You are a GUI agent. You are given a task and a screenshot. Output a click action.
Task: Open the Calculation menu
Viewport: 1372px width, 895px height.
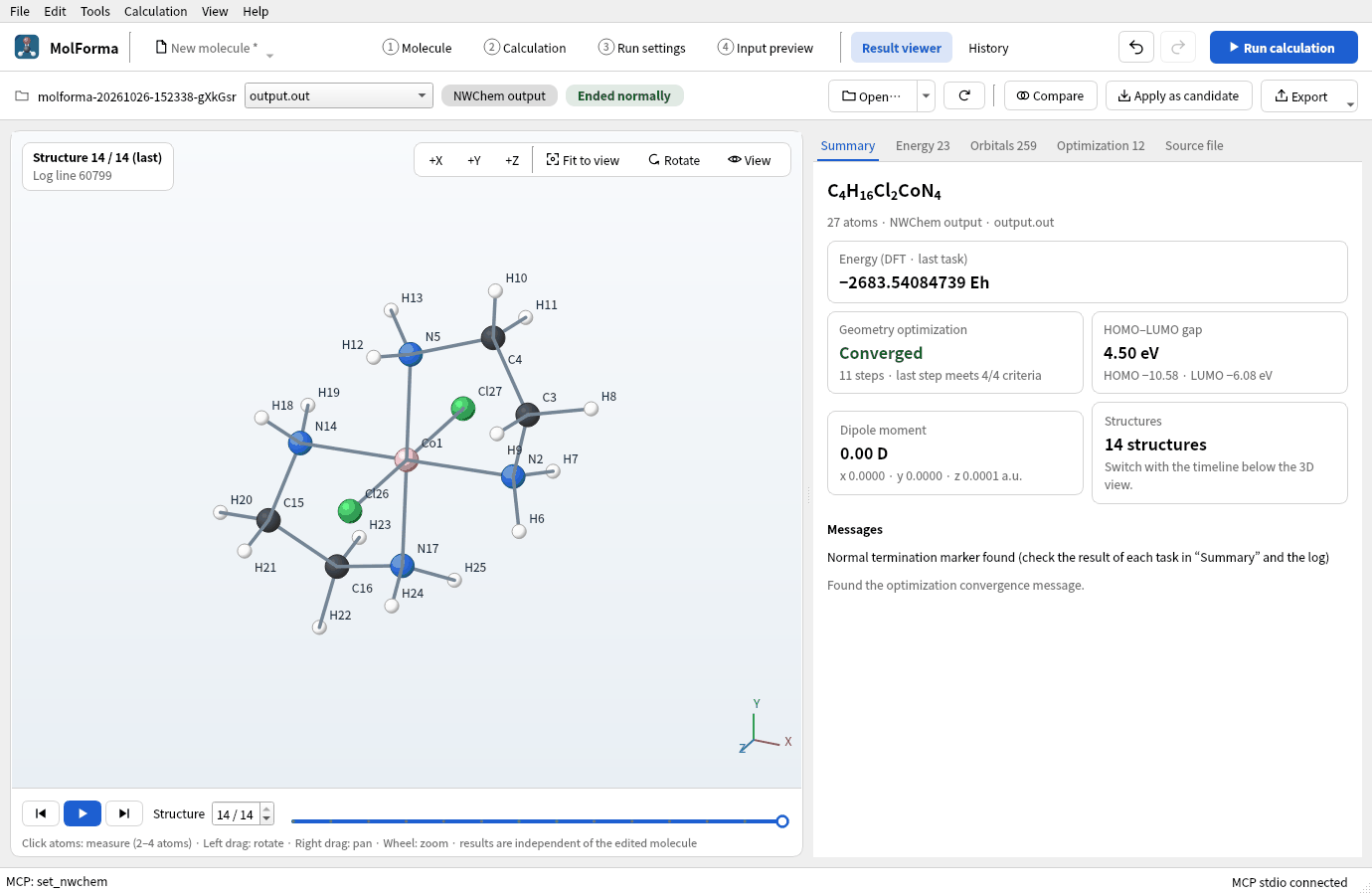155,11
